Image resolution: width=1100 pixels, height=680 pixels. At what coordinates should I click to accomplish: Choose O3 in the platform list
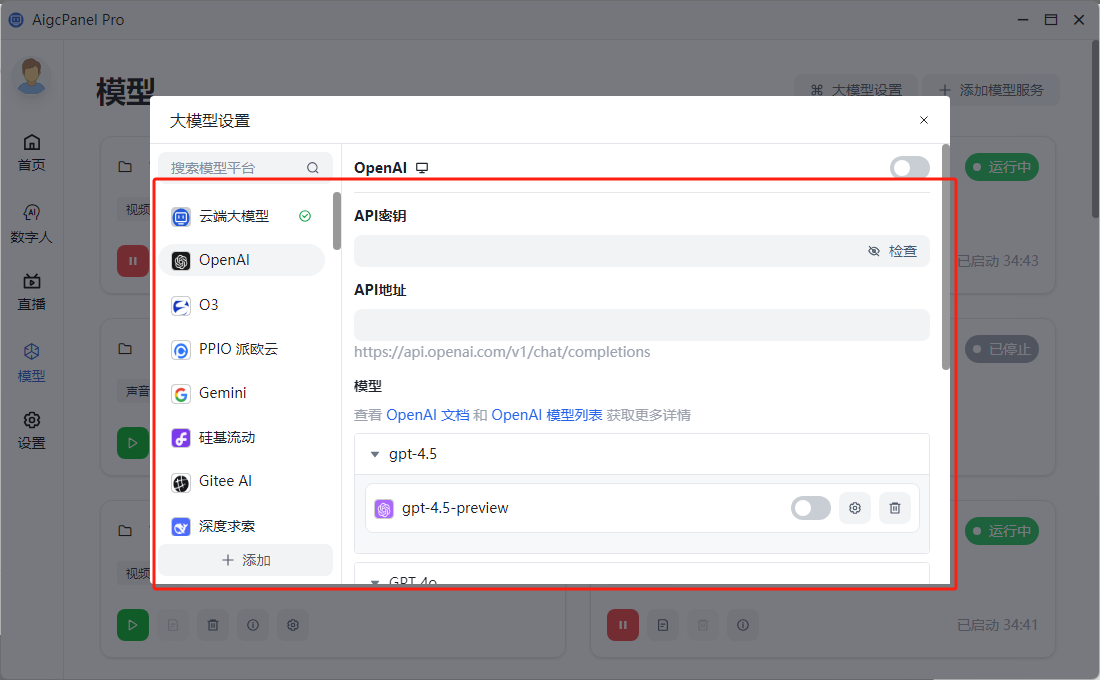point(242,305)
